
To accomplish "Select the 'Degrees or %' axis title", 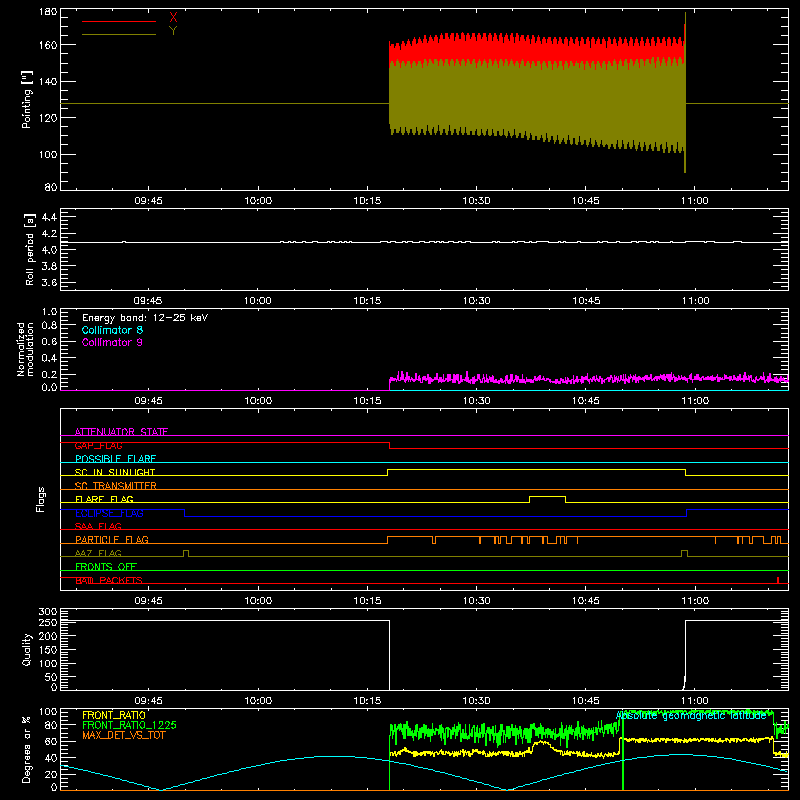I will tap(26, 749).
